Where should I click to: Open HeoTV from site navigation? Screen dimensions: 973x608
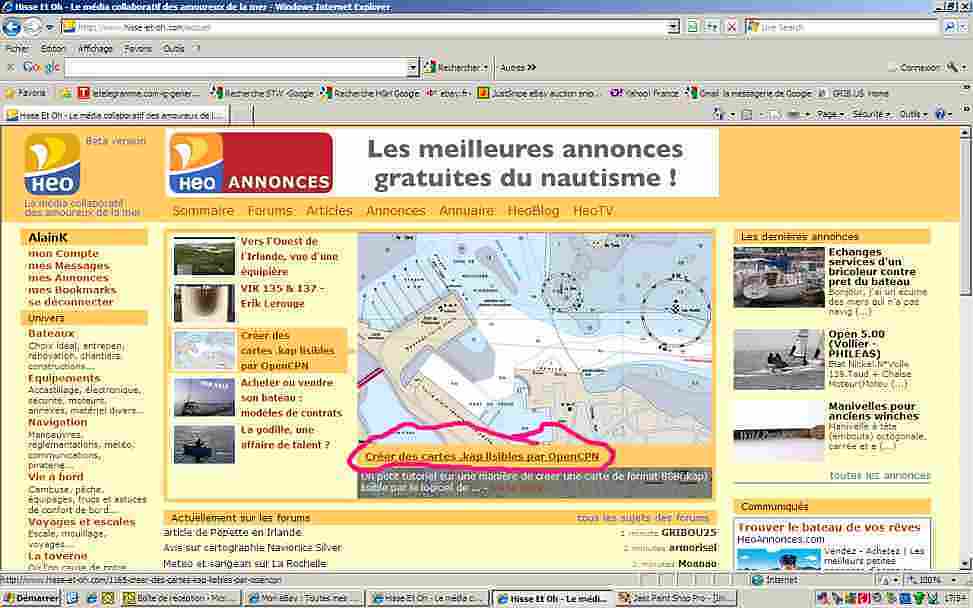coord(593,210)
